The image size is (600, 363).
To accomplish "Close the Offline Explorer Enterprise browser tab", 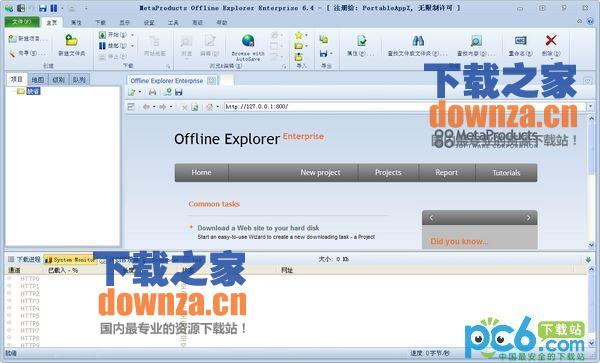I will coord(211,81).
